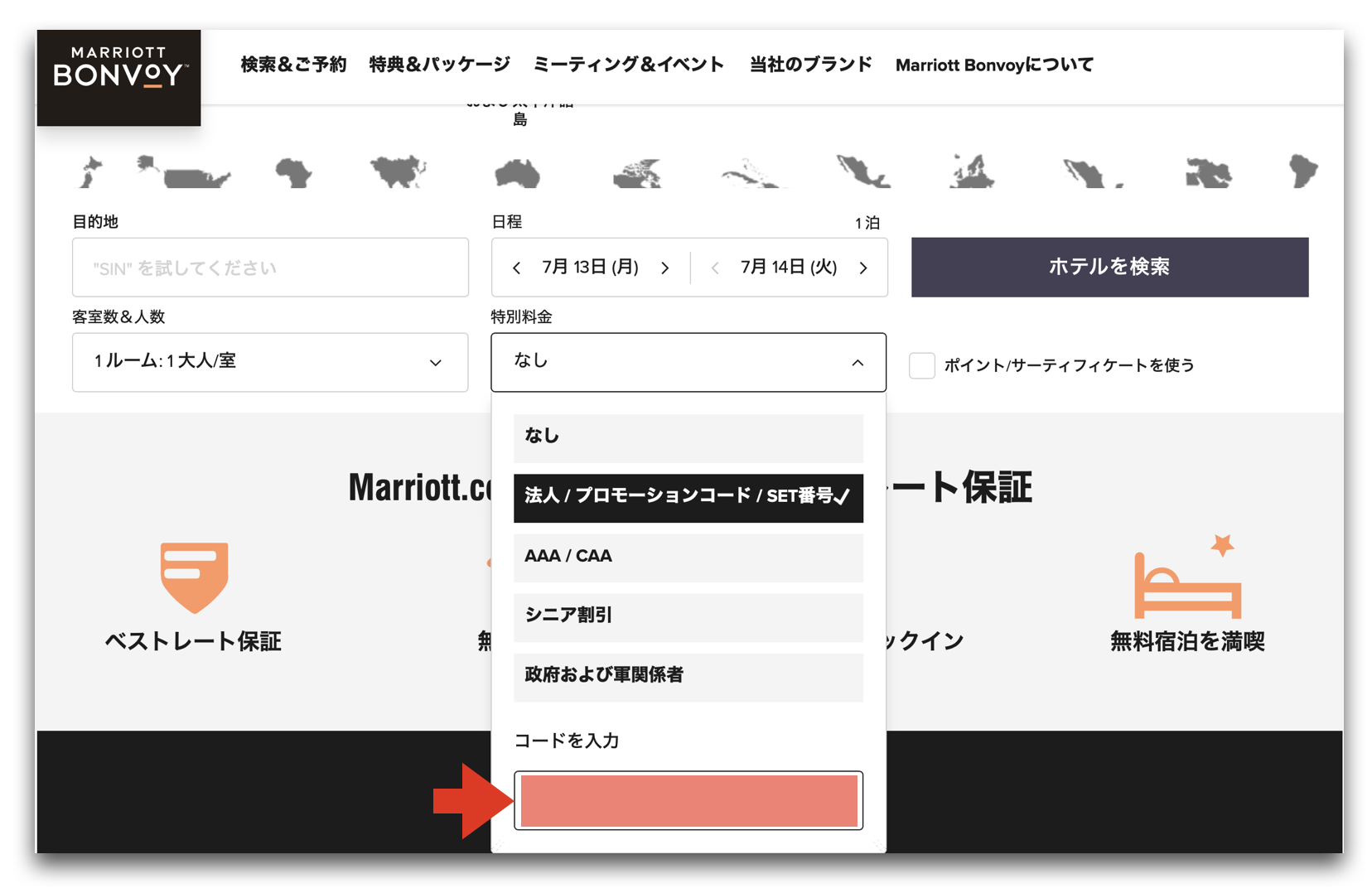Choose the Africa region map icon
Screen dimensions: 1372x893
pyautogui.click(x=293, y=172)
